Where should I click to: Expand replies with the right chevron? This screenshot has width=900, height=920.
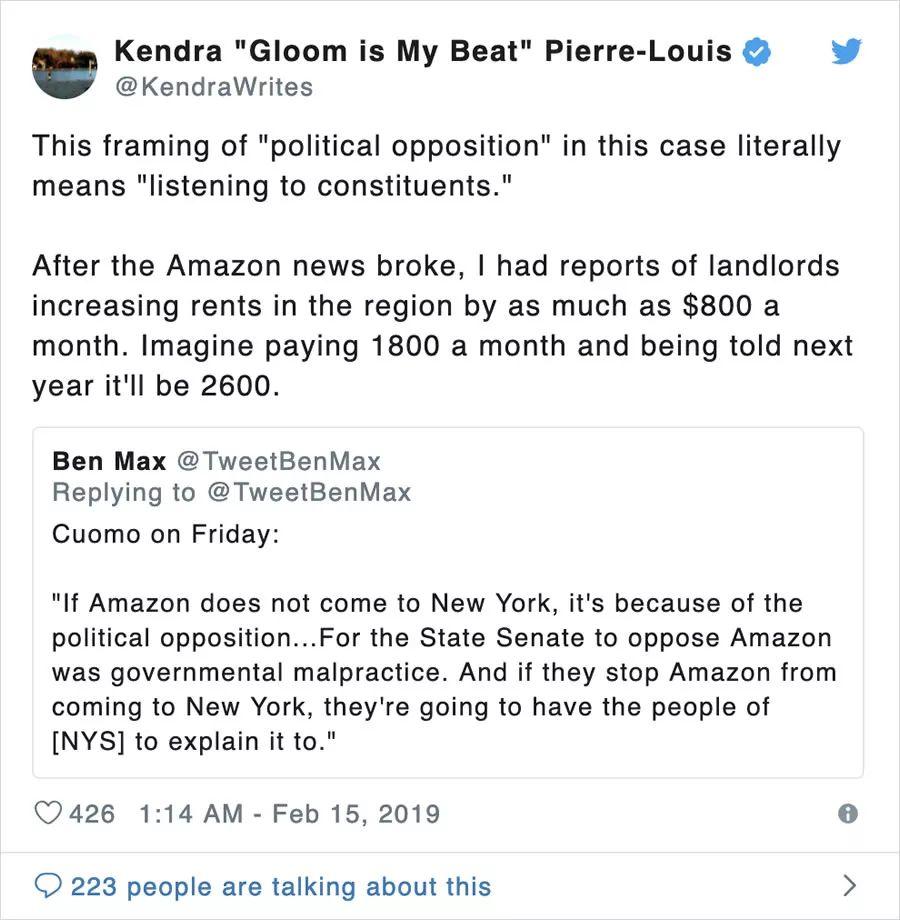tap(850, 885)
